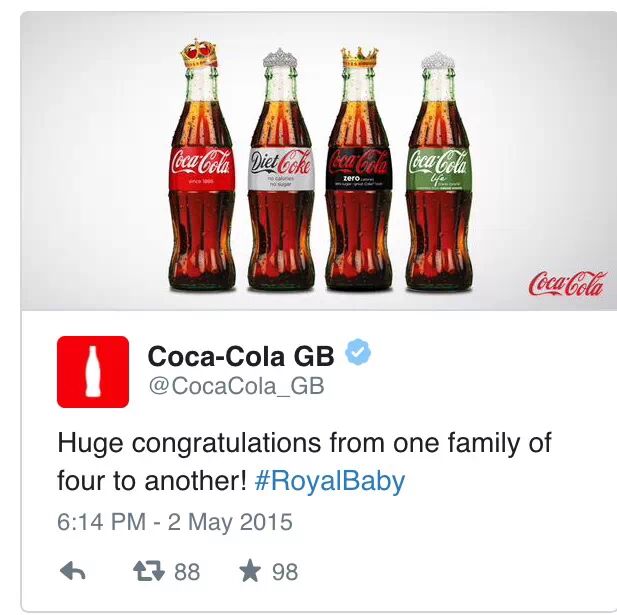Screen dimensions: 617x615
Task: Retweet this Coca-Cola GB tweet
Action: coord(148,571)
